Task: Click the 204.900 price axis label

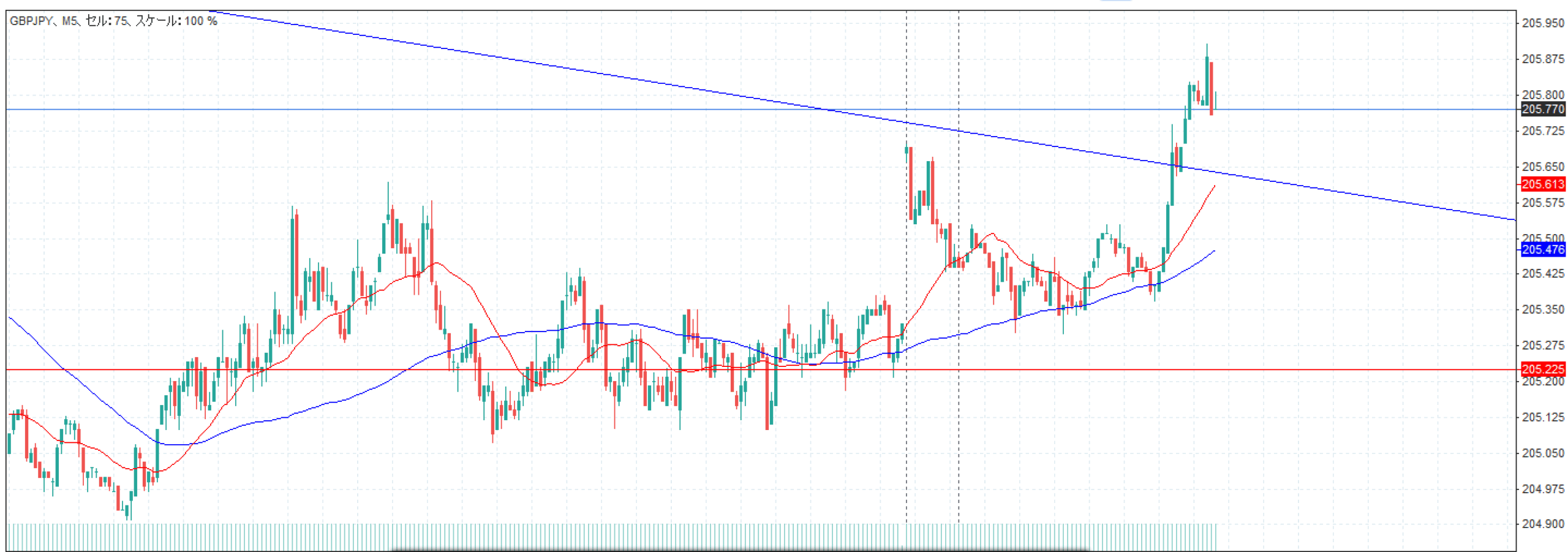Action: click(1542, 524)
